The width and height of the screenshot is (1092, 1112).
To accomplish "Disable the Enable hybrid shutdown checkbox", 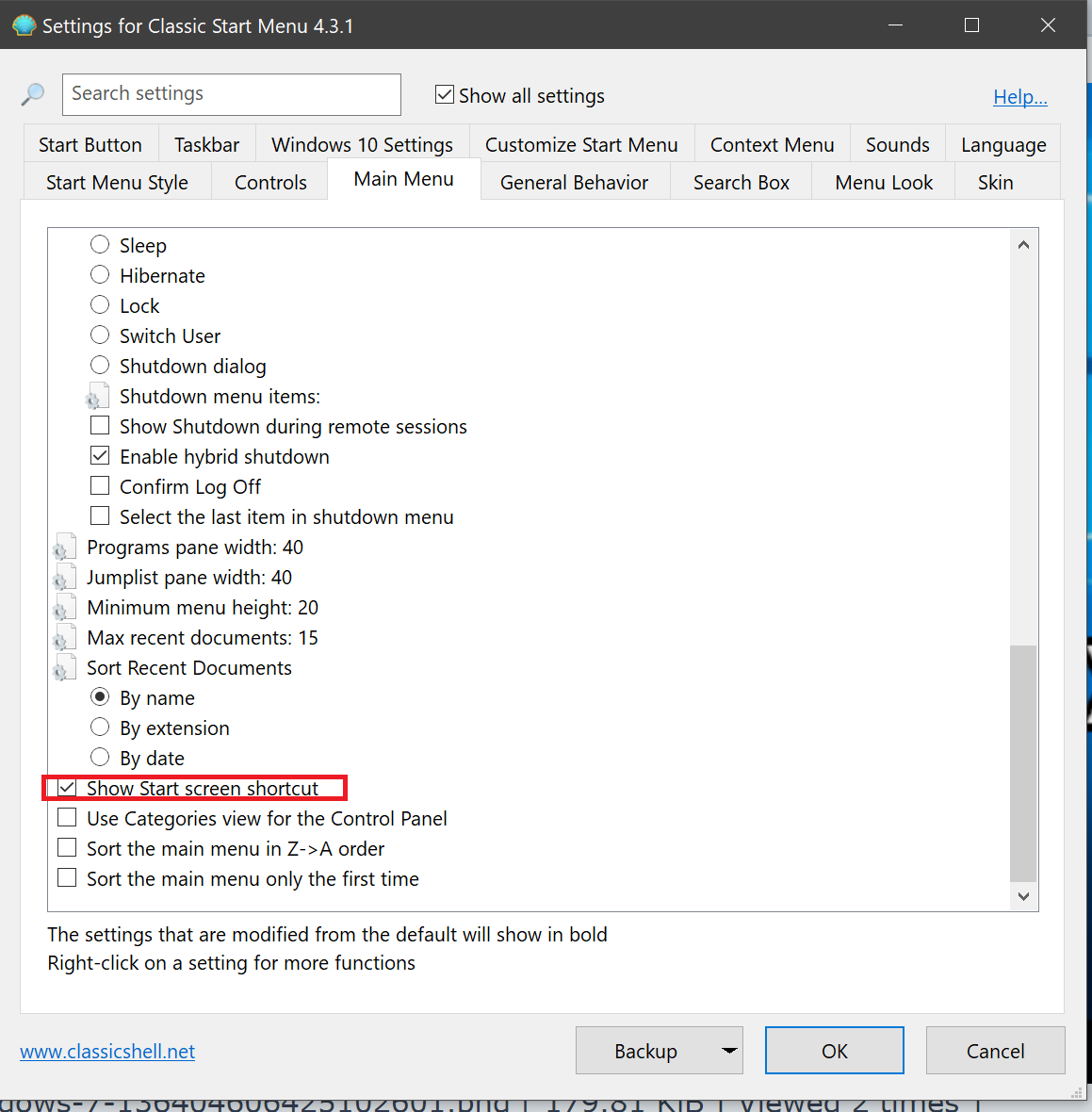I will coord(100,456).
